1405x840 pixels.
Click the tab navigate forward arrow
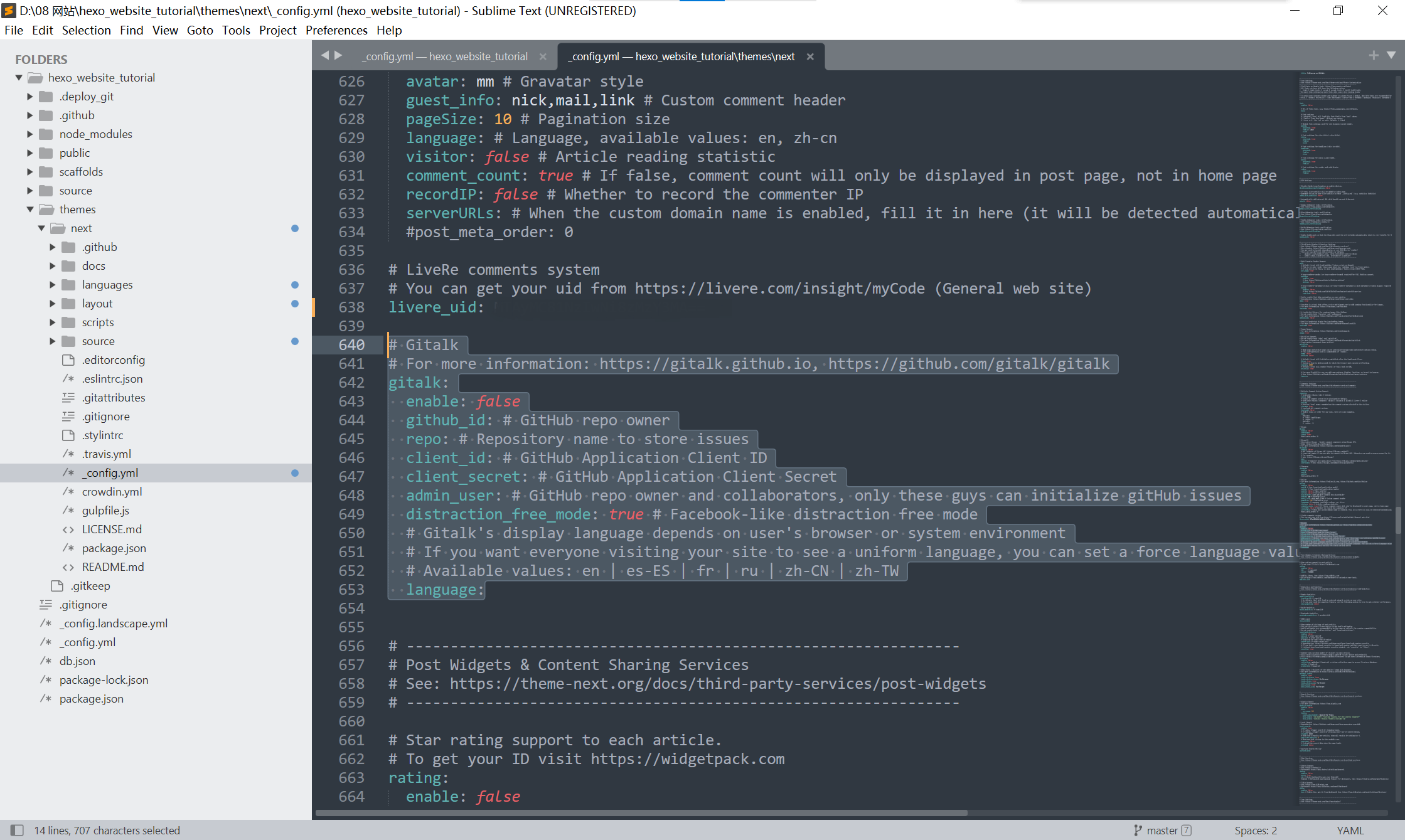click(339, 56)
